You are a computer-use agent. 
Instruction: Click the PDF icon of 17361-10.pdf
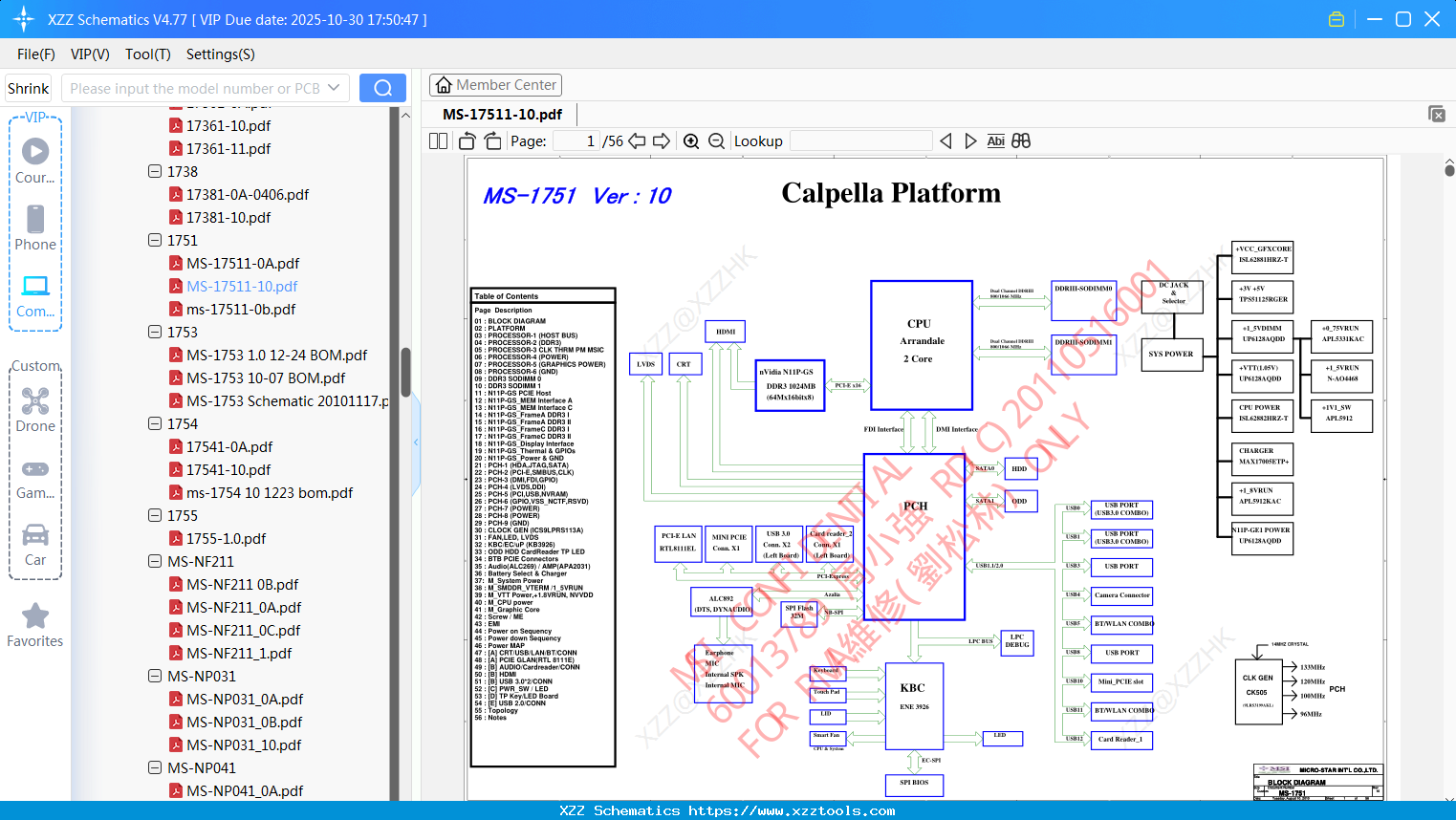point(176,125)
